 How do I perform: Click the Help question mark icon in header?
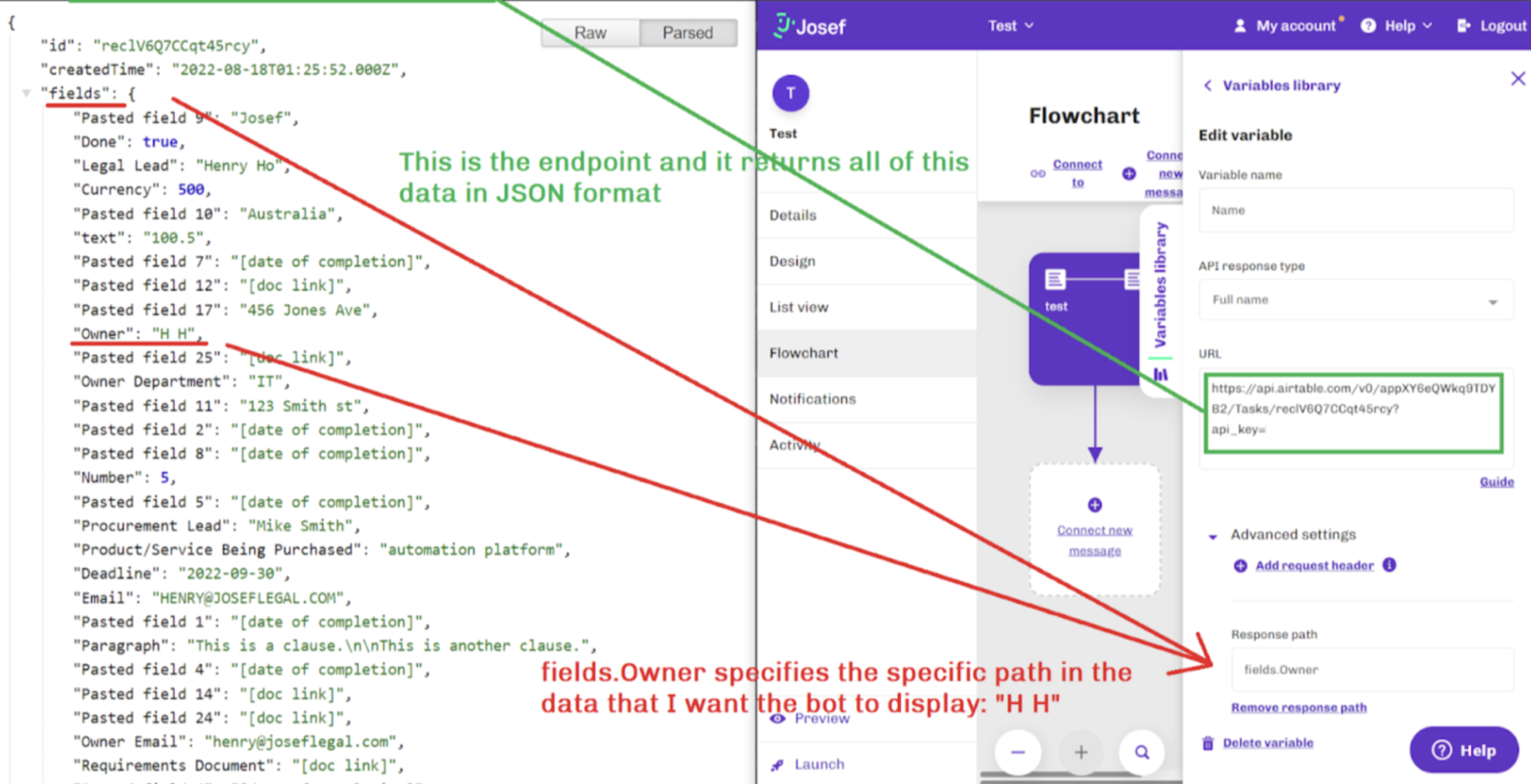click(1368, 26)
